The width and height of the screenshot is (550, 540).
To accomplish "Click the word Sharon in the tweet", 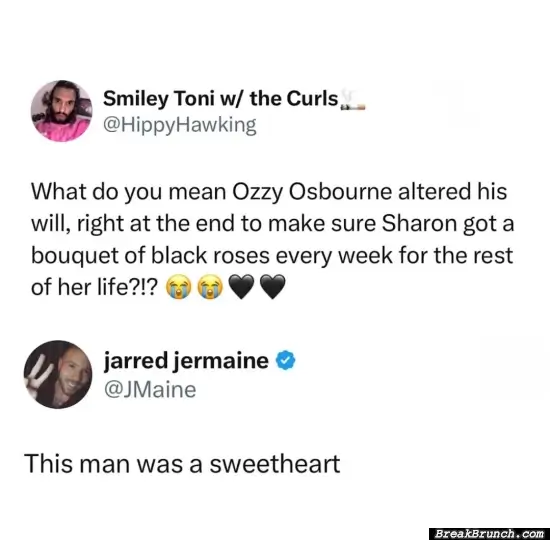I will pos(419,224).
